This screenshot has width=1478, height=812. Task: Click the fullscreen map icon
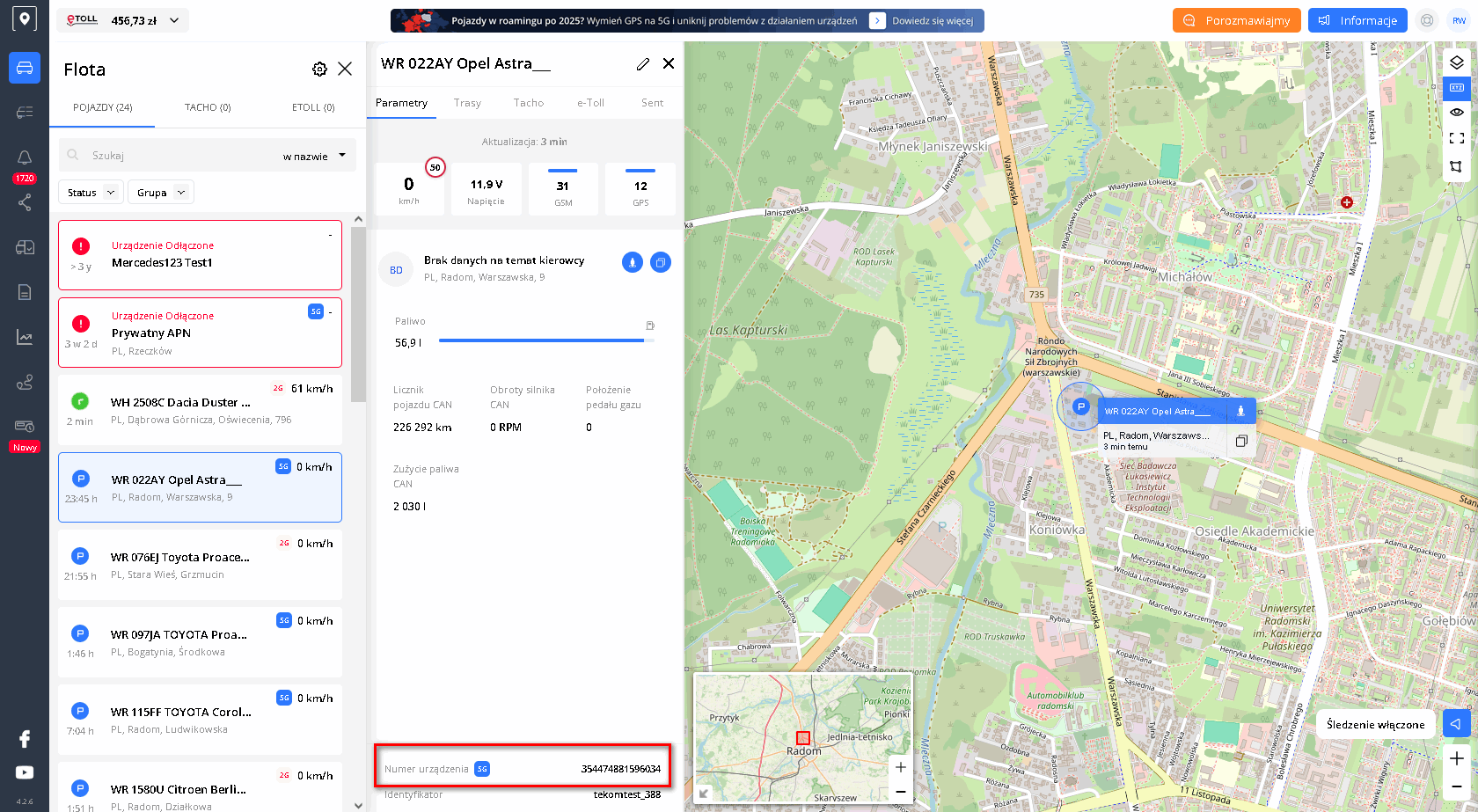pos(1456,138)
